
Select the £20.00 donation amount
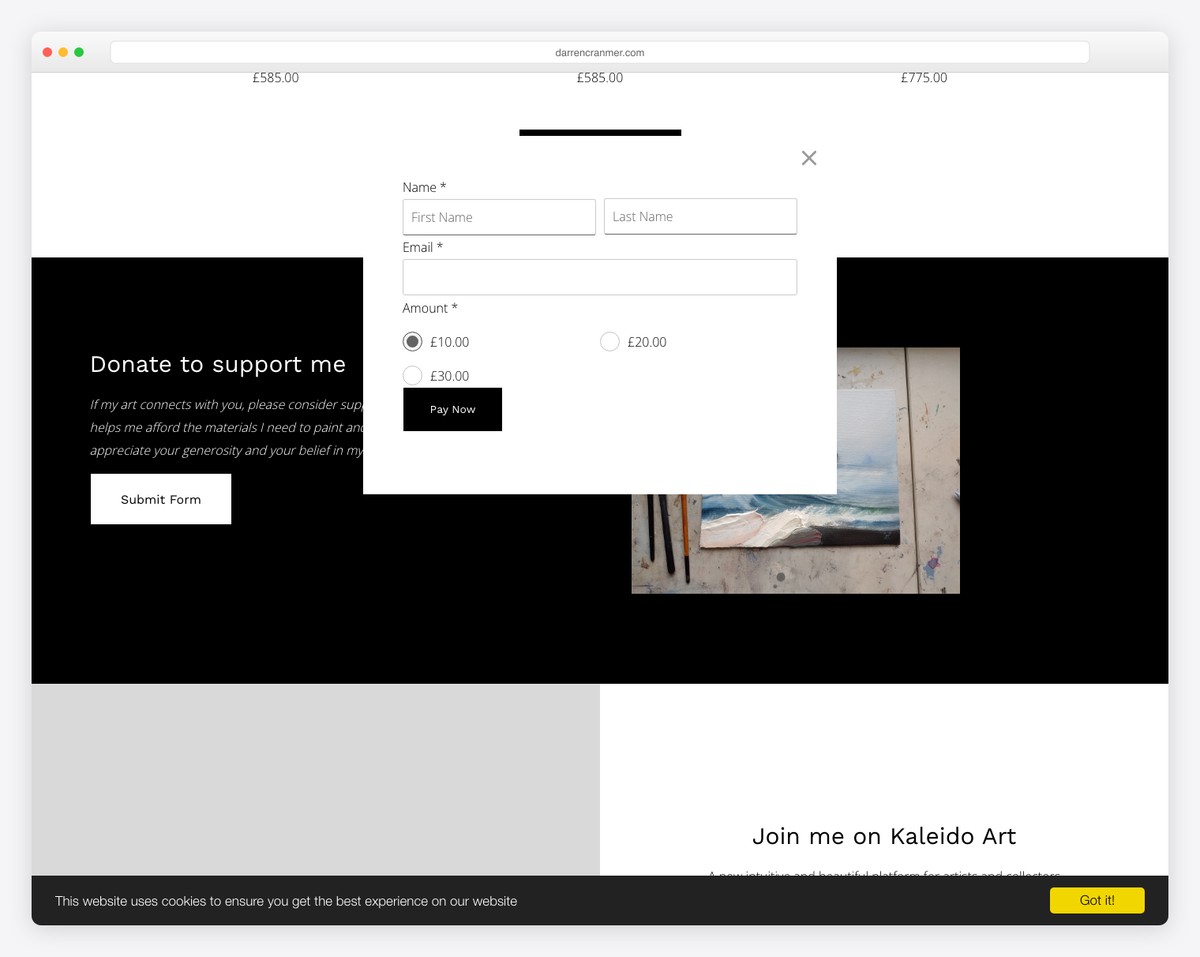pos(610,341)
